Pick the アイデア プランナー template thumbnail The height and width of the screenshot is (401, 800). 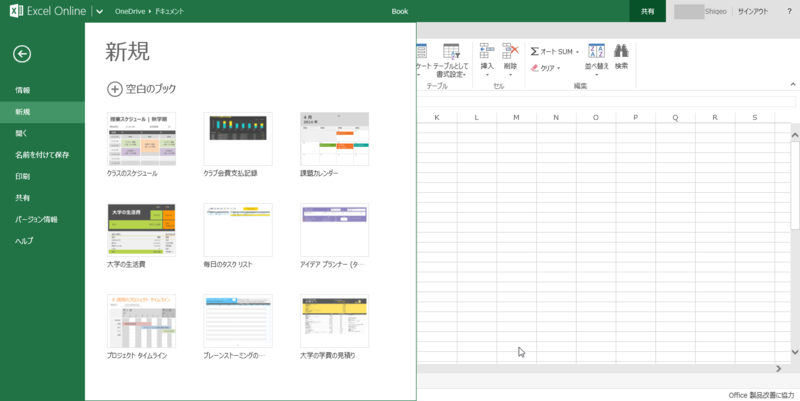[334, 230]
